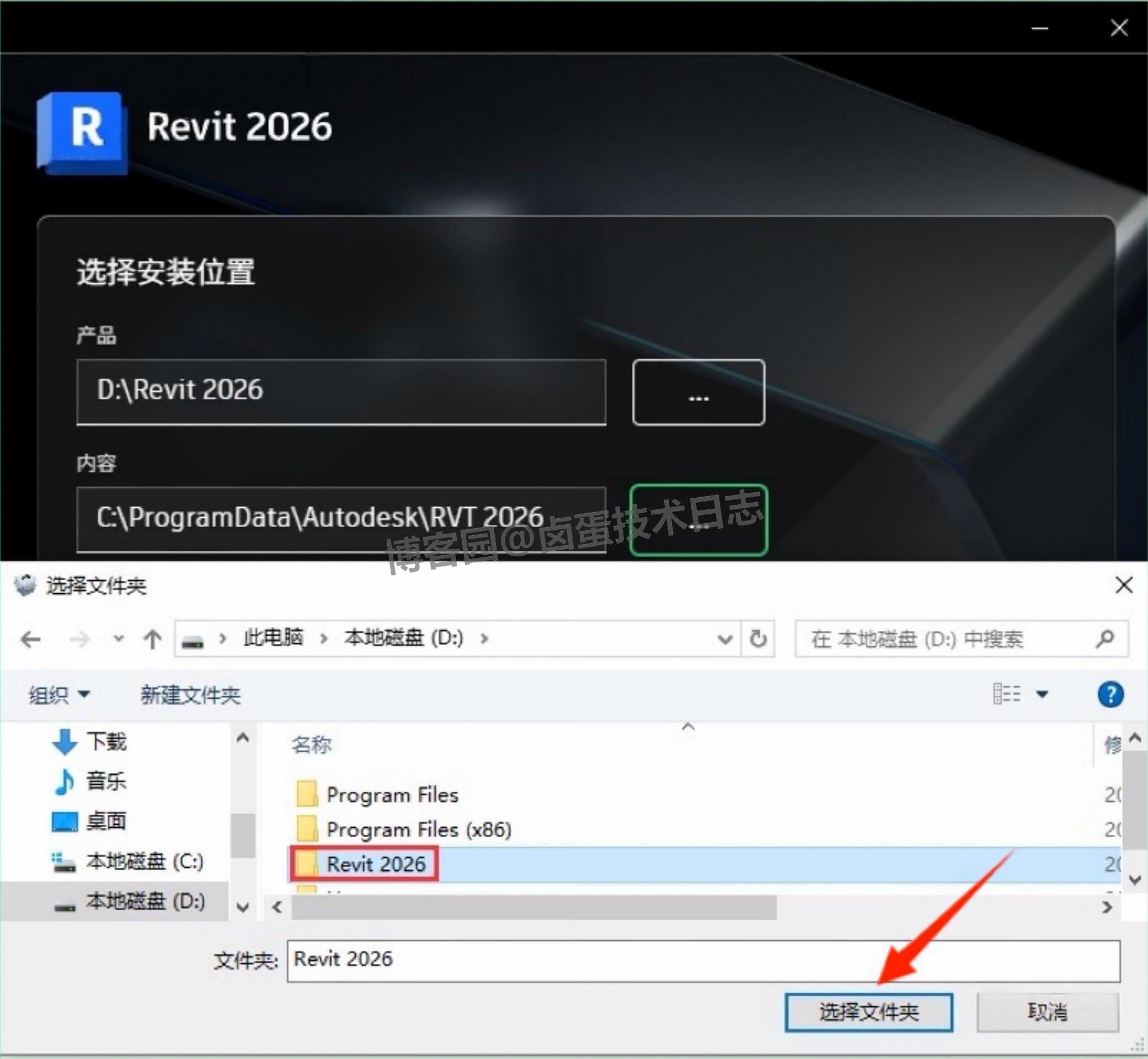This screenshot has width=1148, height=1059.
Task: Expand recent locations dropdown arrow
Action: [119, 638]
